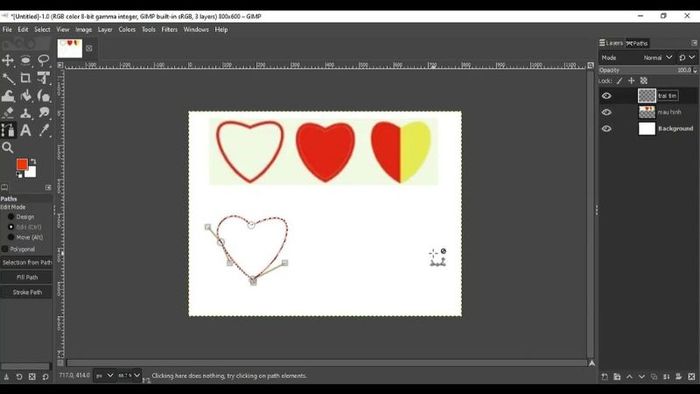Select the Unified Transform tool
Image resolution: width=700 pixels, height=394 pixels.
pos(43,78)
